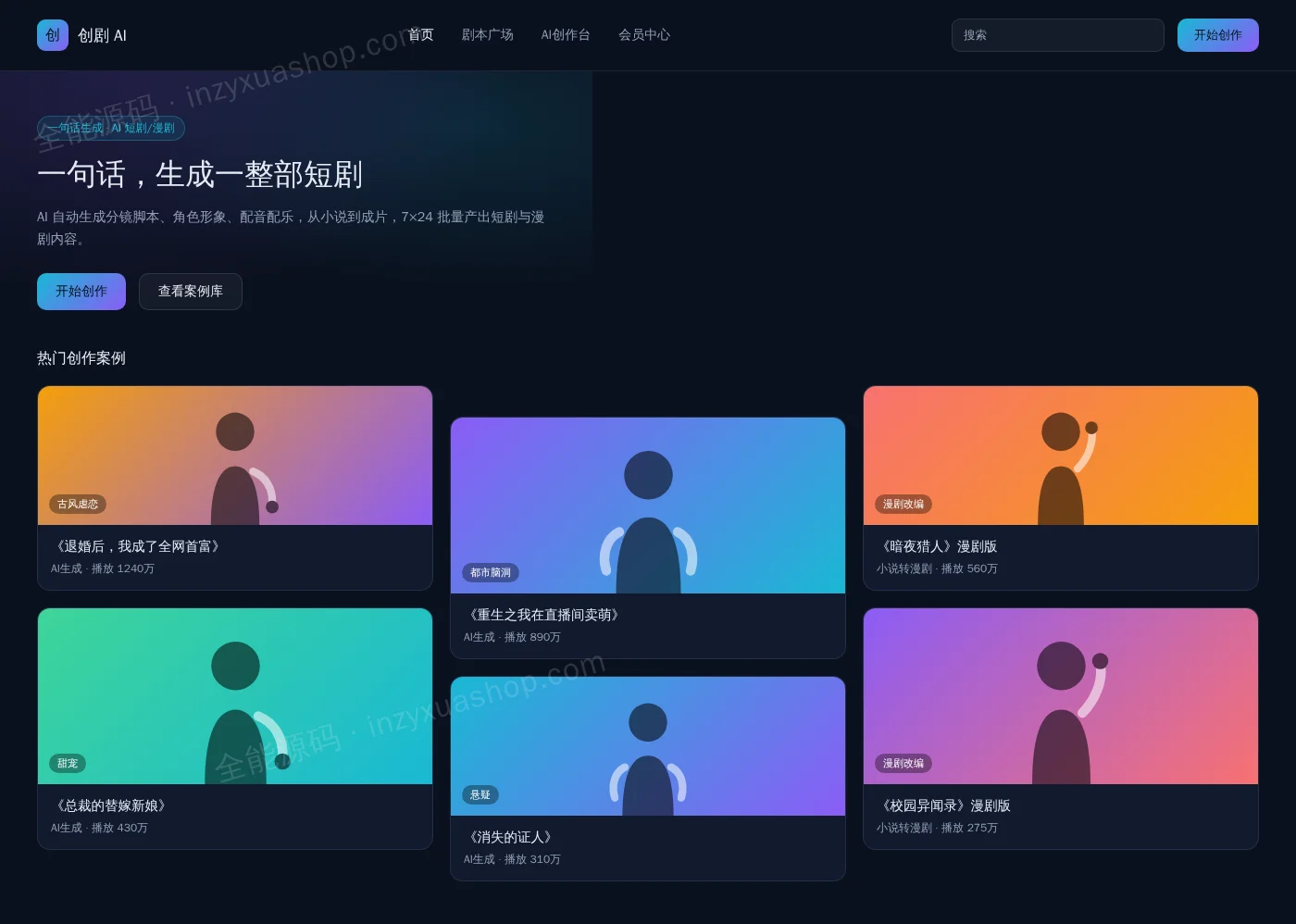Click title 《消失的证人》
This screenshot has height=924, width=1296.
click(510, 837)
